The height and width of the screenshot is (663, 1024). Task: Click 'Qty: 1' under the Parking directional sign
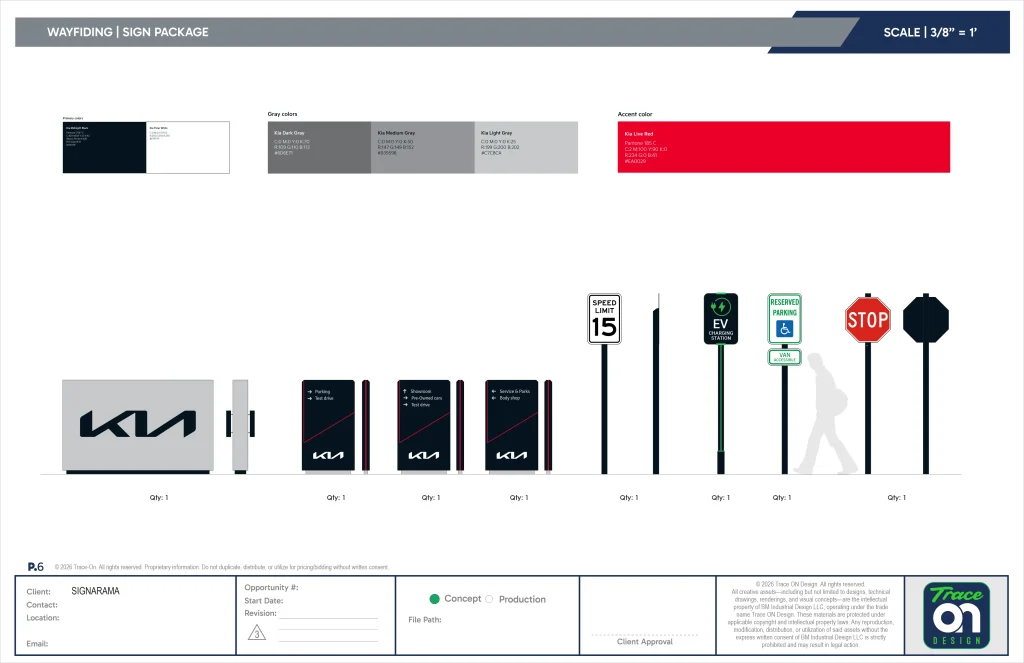point(336,497)
